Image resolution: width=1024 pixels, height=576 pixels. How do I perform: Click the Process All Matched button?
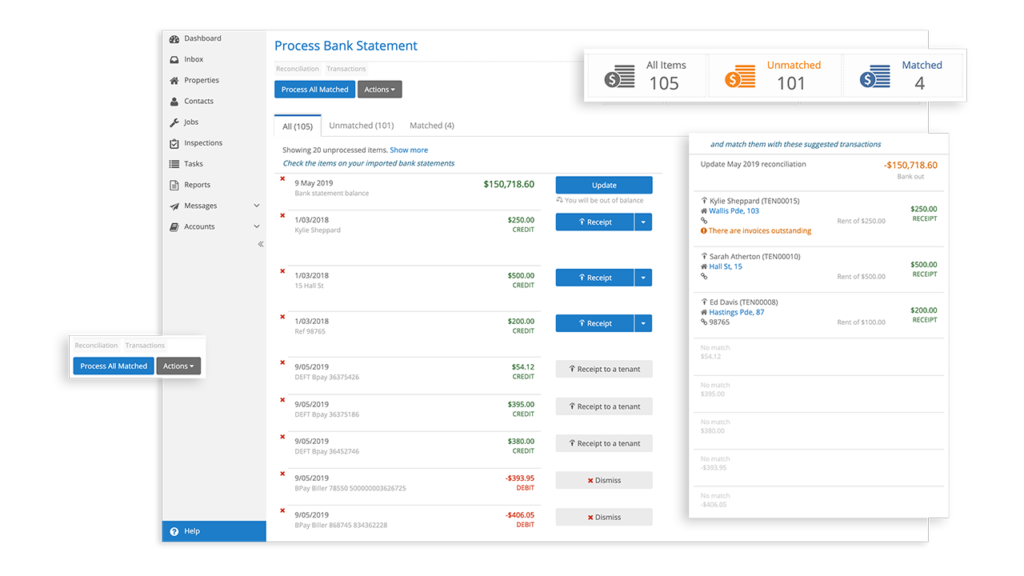tap(314, 89)
